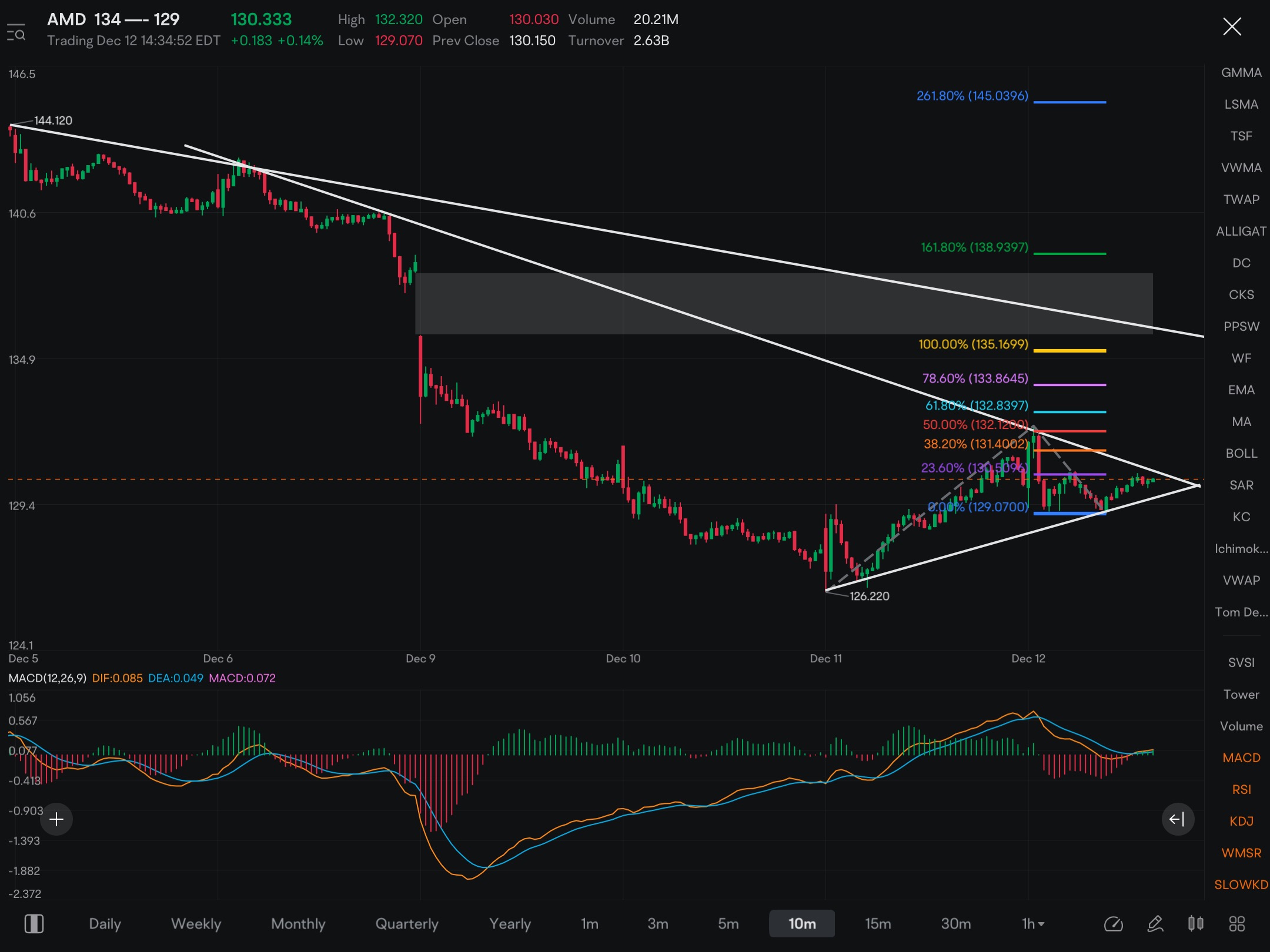Viewport: 1270px width, 952px height.
Task: Select the 3m interval
Action: [x=658, y=924]
